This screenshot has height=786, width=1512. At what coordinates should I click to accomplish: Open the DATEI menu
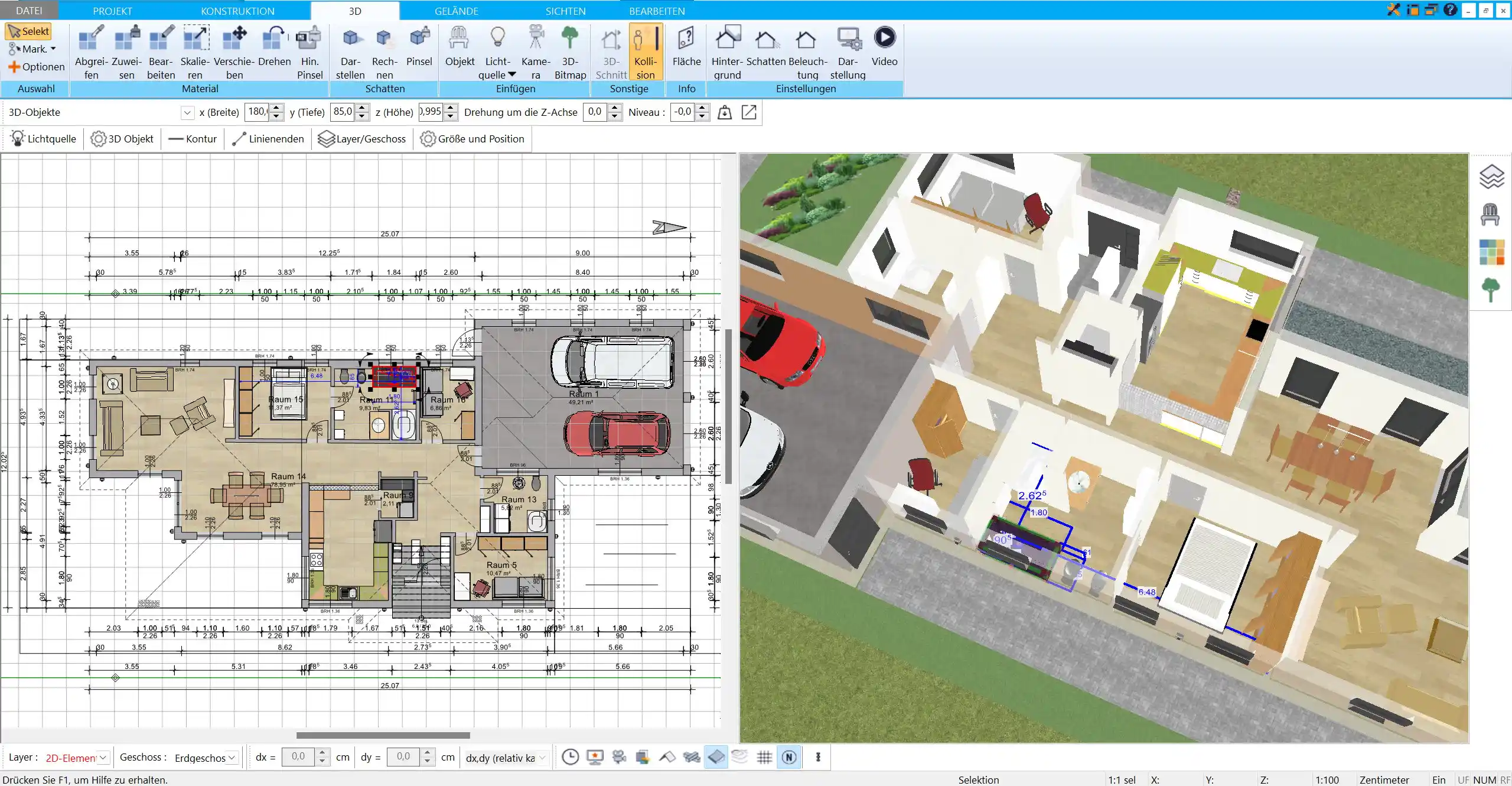(x=29, y=11)
